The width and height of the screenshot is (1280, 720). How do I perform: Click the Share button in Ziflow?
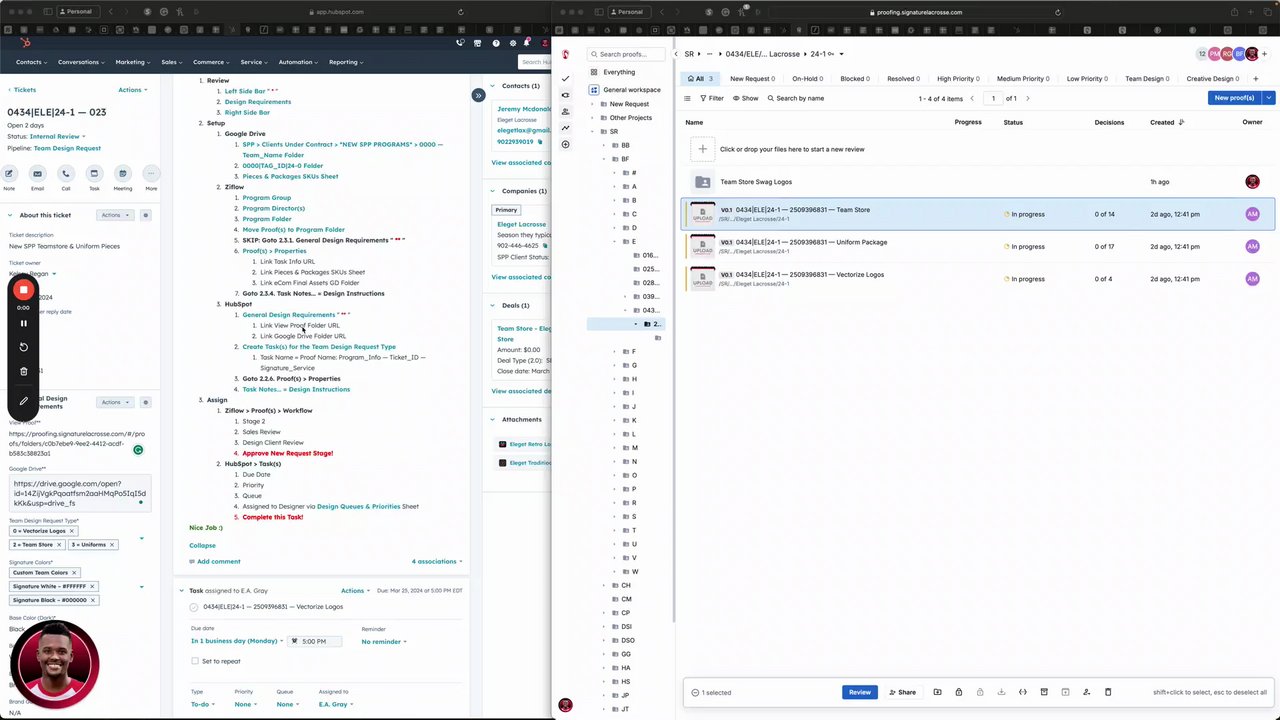[902, 692]
